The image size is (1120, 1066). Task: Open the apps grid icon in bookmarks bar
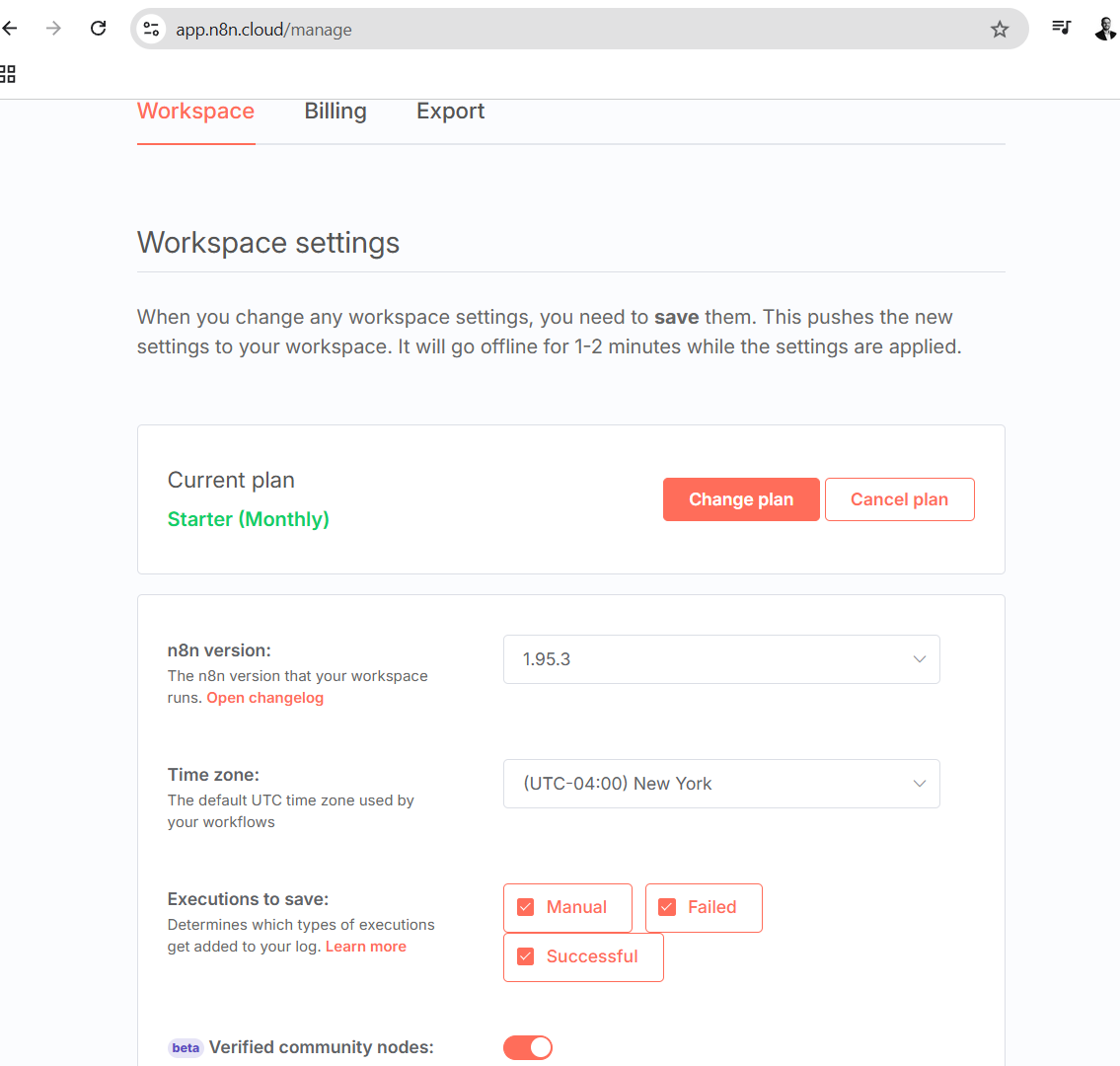click(8, 74)
